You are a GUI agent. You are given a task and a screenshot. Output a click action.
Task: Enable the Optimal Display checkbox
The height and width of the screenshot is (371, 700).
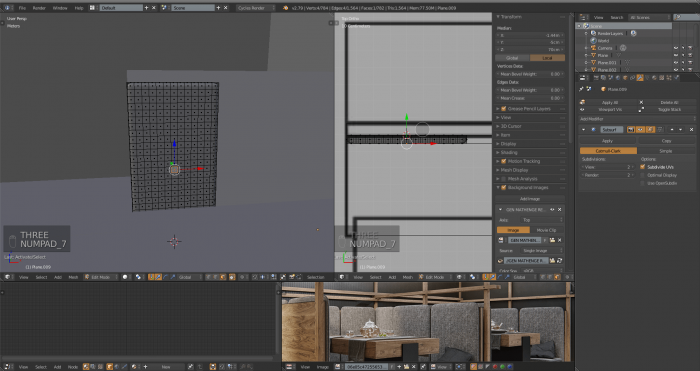pos(643,175)
